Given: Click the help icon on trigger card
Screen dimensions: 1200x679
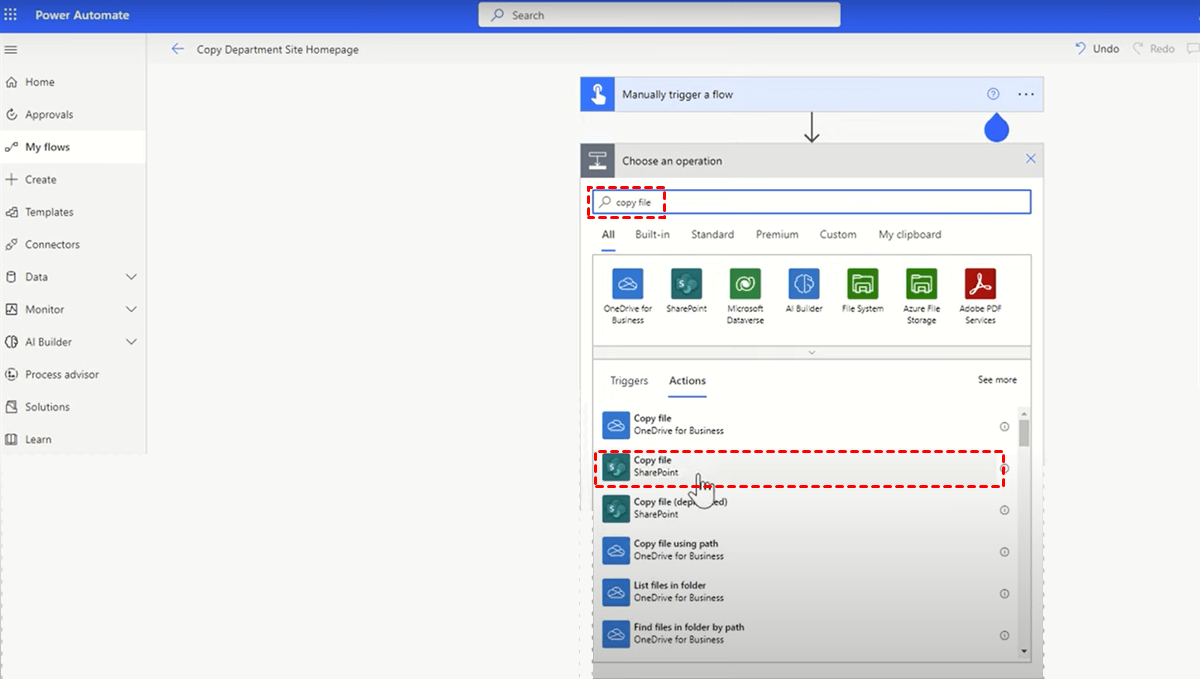Looking at the screenshot, I should pyautogui.click(x=993, y=94).
